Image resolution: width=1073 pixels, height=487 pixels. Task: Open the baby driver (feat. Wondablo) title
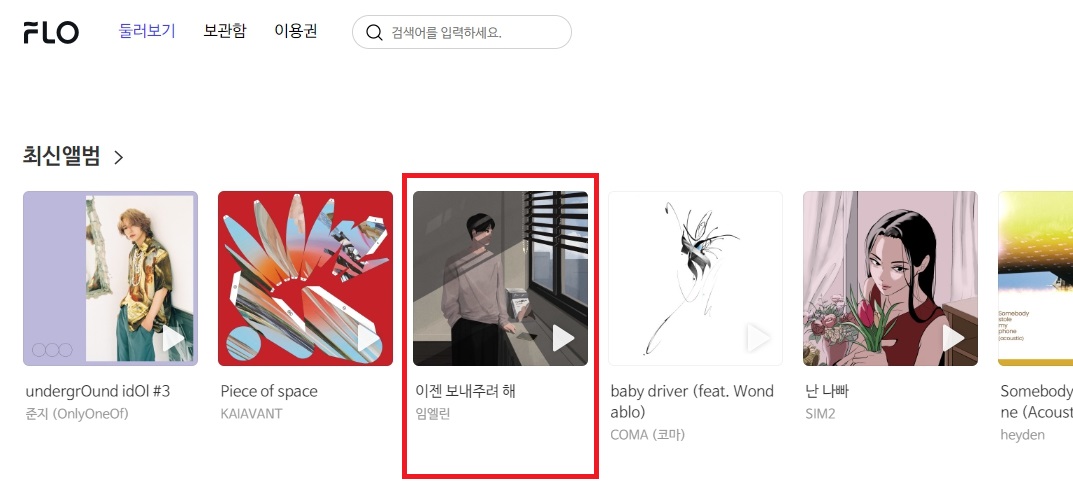(x=693, y=402)
